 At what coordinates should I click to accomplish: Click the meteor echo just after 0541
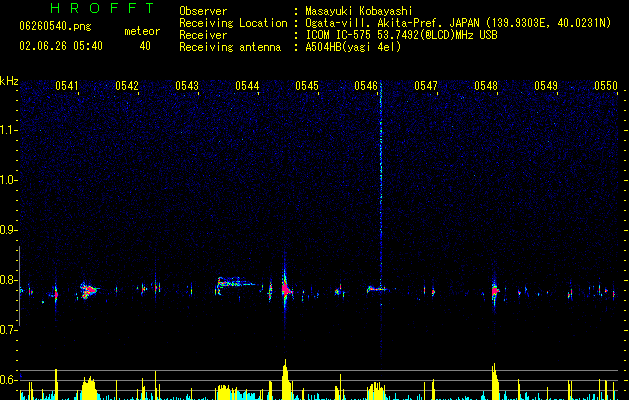(x=88, y=290)
